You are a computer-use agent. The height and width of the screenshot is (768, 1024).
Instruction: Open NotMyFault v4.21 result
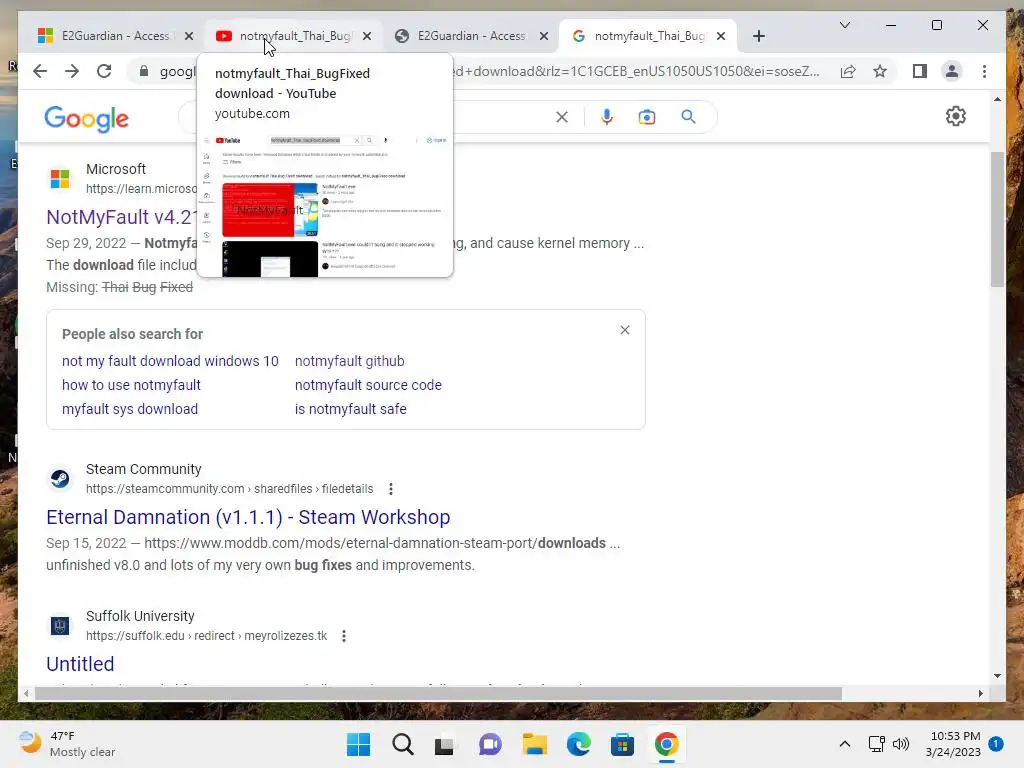pos(120,217)
